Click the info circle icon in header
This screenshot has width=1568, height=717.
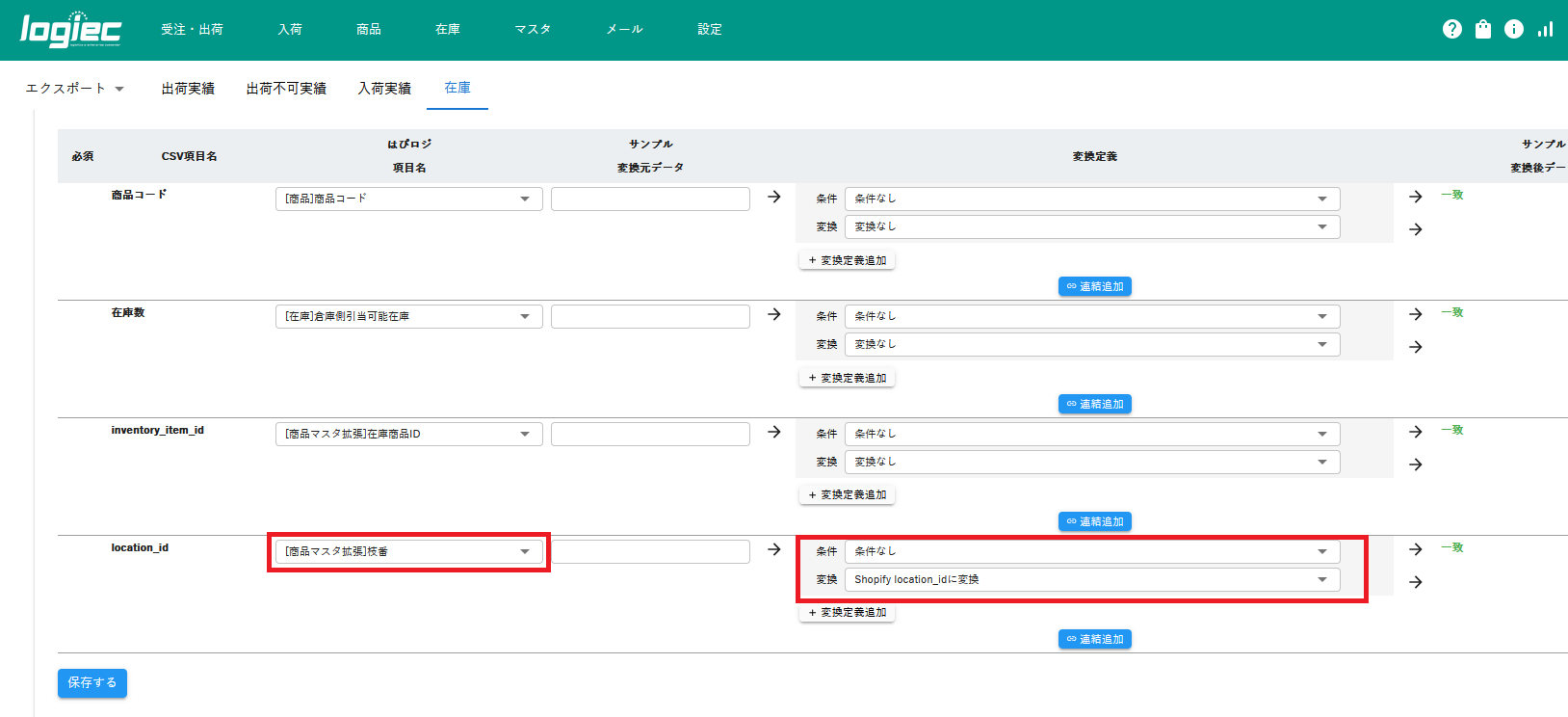pyautogui.click(x=1514, y=29)
